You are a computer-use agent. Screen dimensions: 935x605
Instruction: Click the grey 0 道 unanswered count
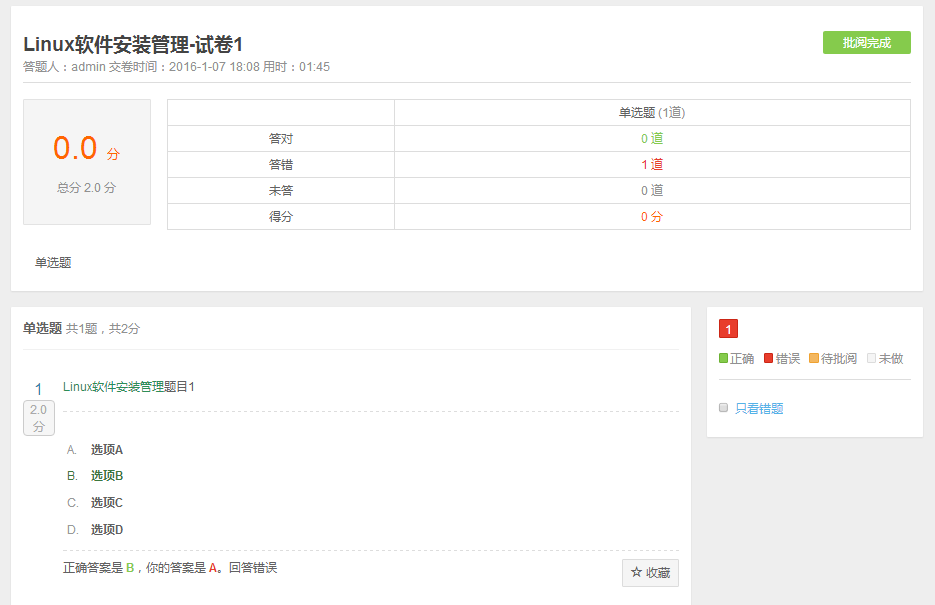tap(652, 191)
